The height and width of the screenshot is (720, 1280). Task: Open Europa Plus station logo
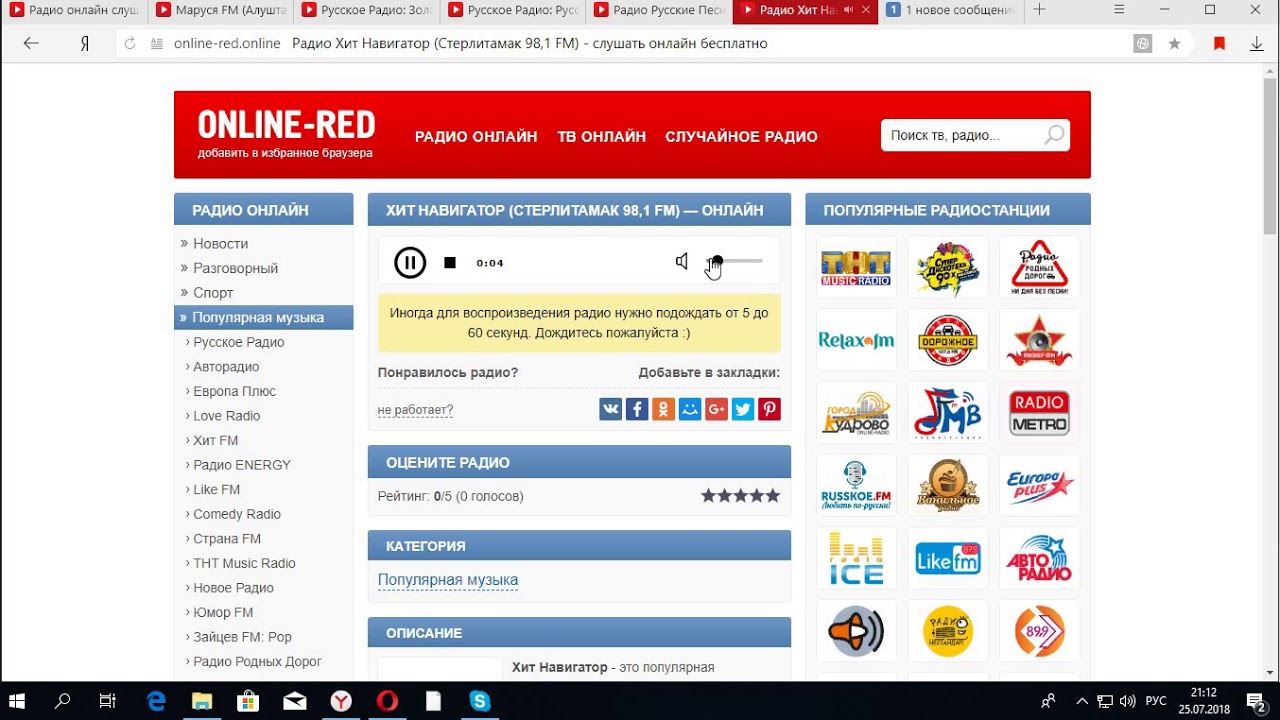coord(1040,485)
